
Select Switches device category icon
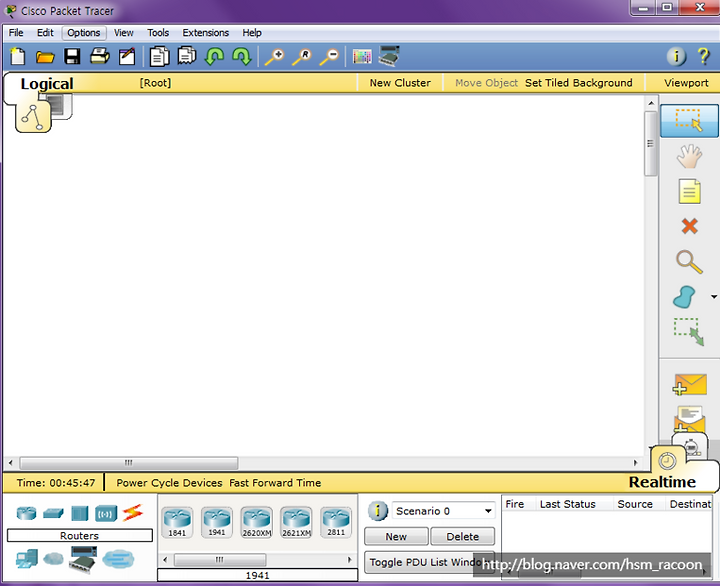[53, 513]
